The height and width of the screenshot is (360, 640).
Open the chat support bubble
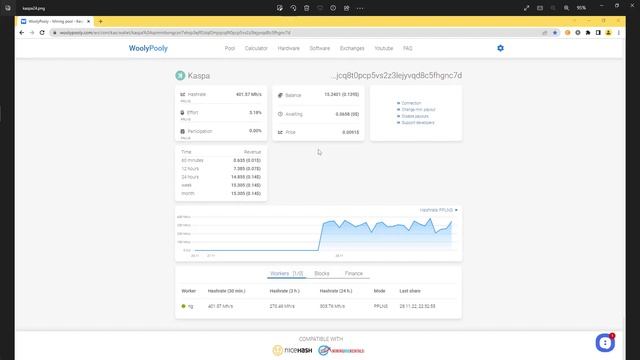pyautogui.click(x=605, y=343)
